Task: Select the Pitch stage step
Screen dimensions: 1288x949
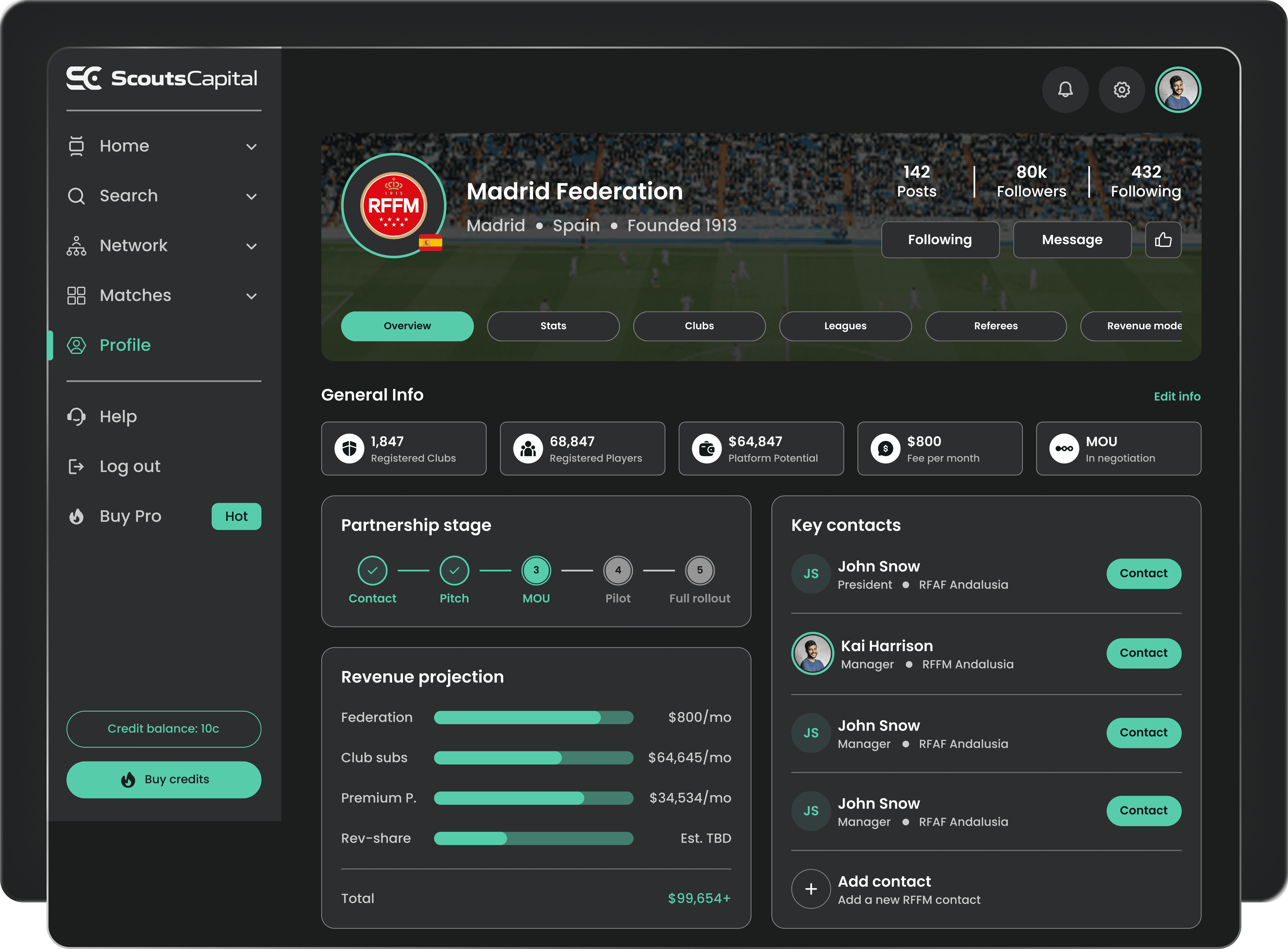Action: click(x=454, y=570)
